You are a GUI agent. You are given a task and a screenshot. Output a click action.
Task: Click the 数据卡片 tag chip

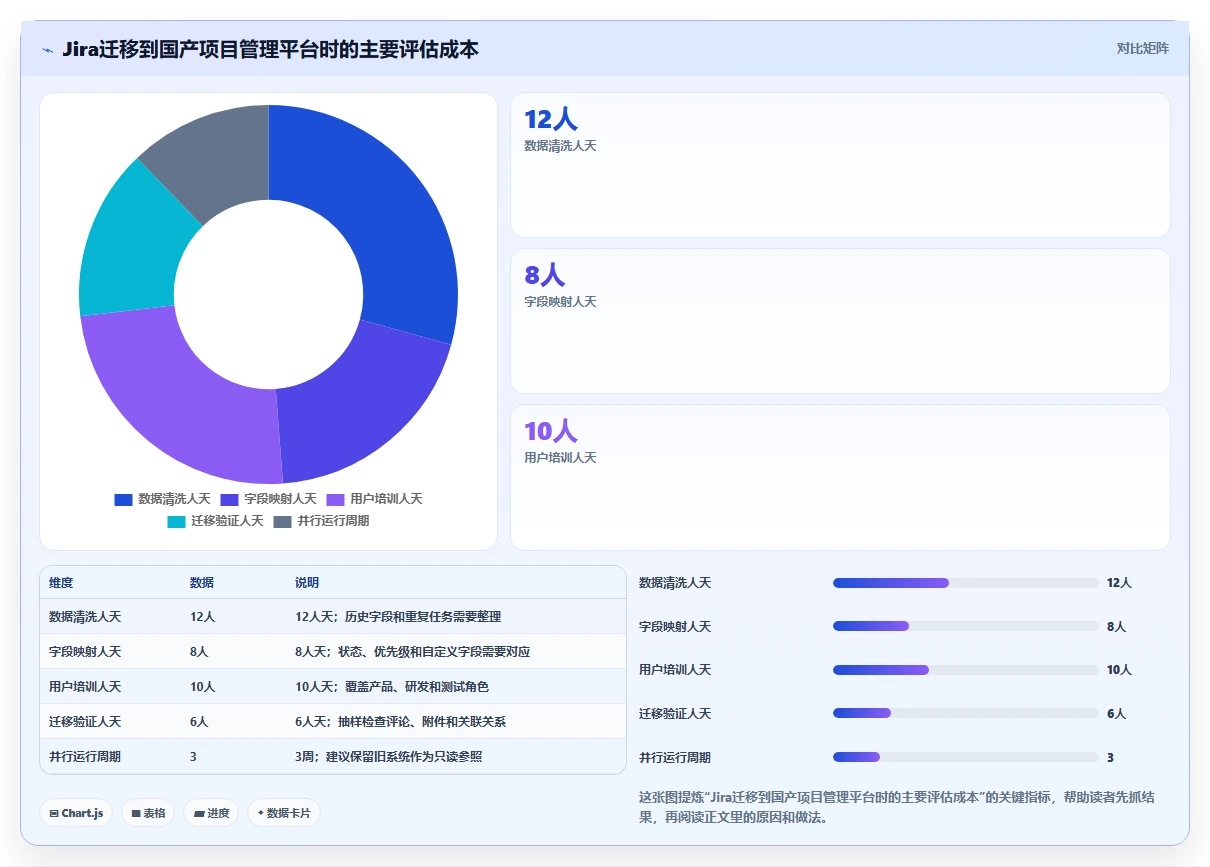pyautogui.click(x=284, y=813)
